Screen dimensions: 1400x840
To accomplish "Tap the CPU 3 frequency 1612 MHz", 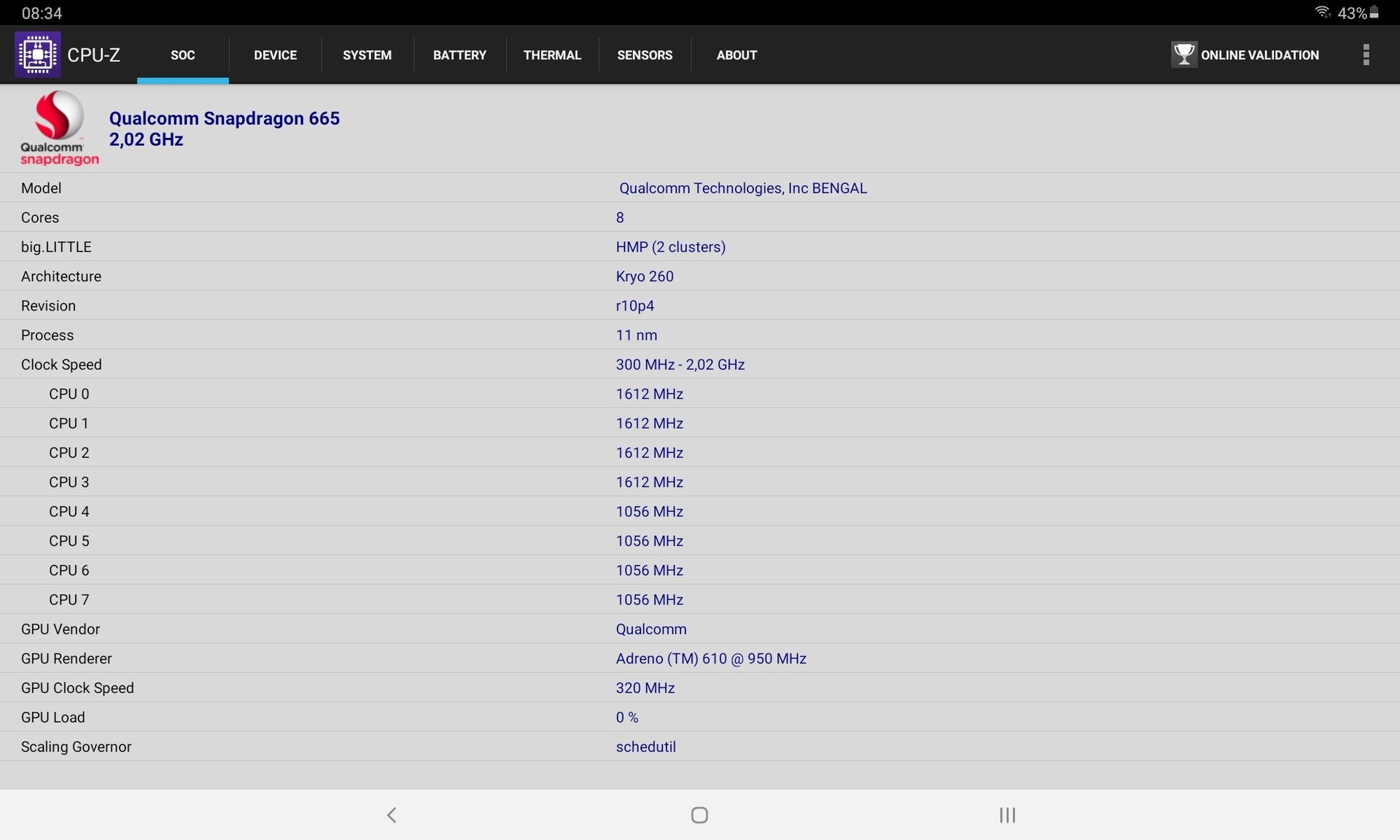I will pyautogui.click(x=650, y=482).
